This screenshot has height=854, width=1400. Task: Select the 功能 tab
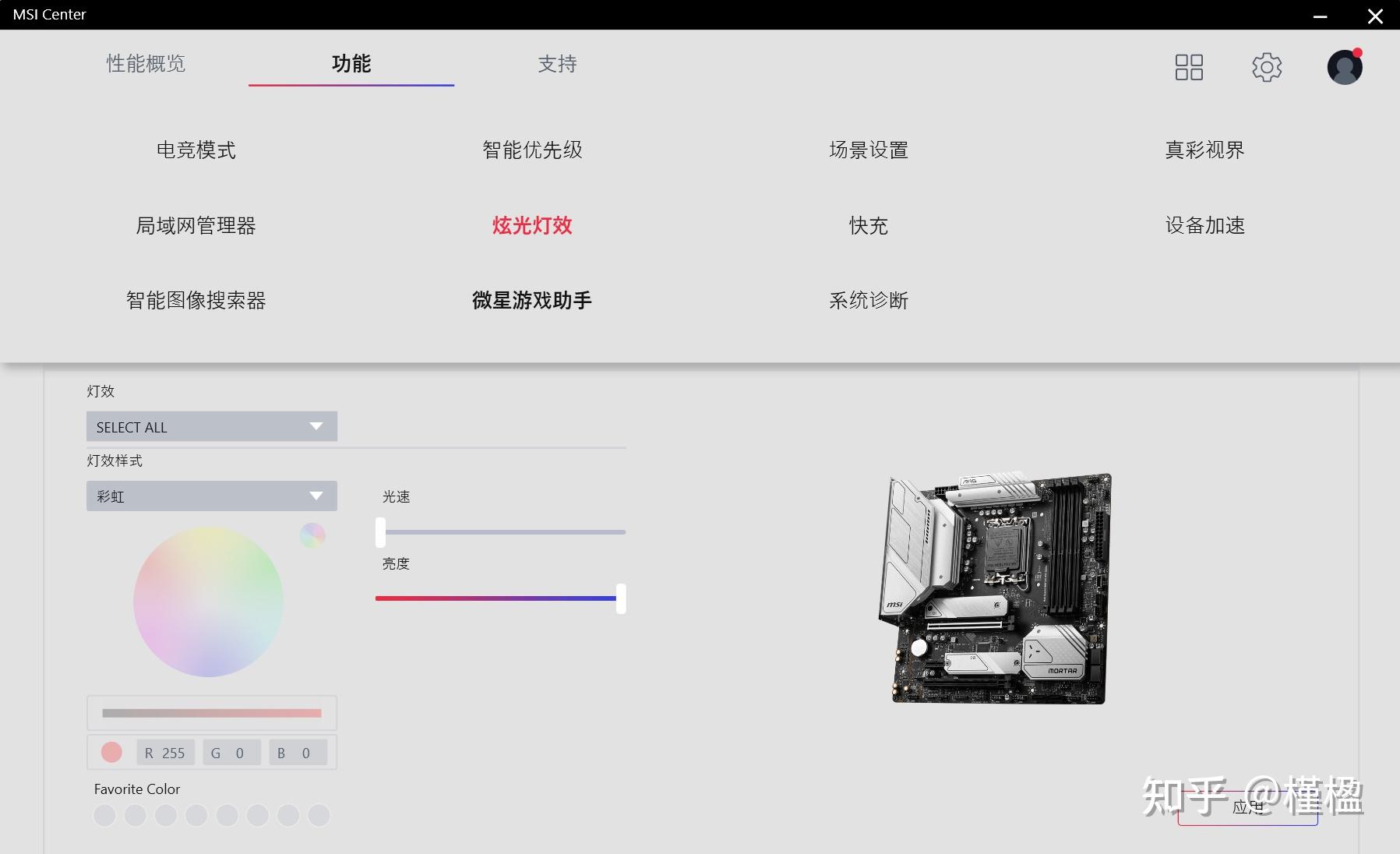pos(351,64)
